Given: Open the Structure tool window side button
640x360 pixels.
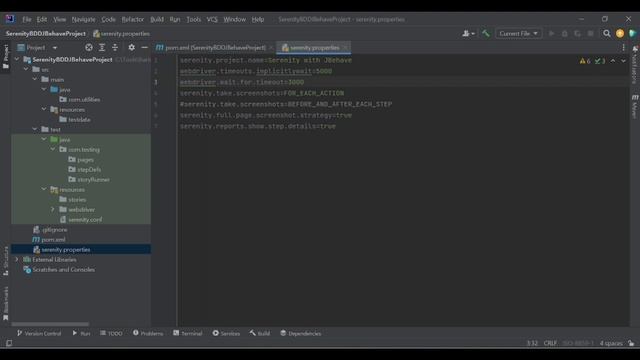Looking at the screenshot, I should (x=6, y=261).
